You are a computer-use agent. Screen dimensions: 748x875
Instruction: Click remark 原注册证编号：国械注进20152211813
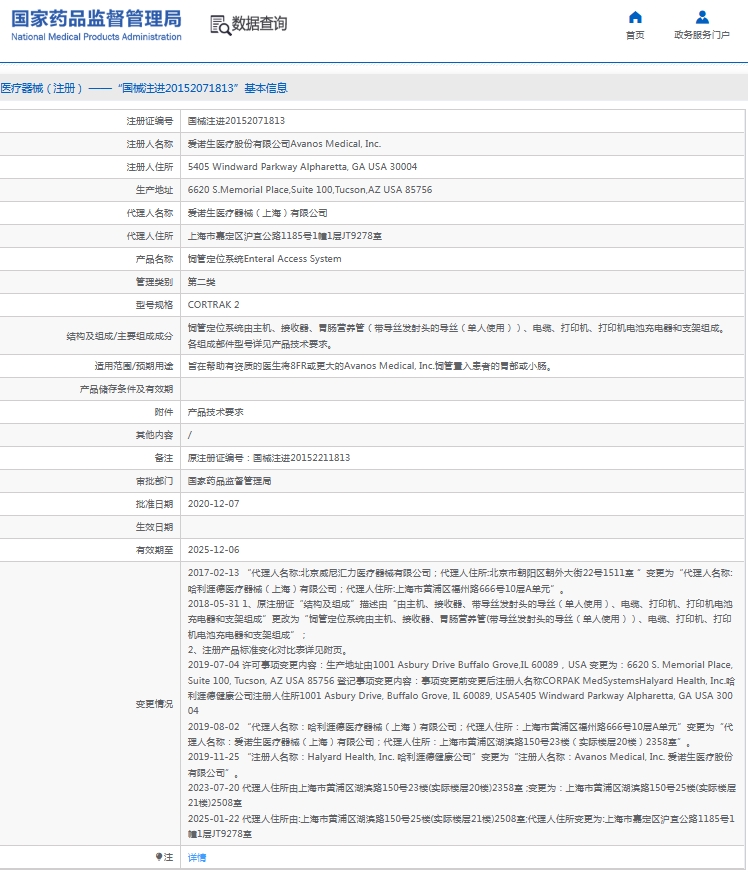269,458
